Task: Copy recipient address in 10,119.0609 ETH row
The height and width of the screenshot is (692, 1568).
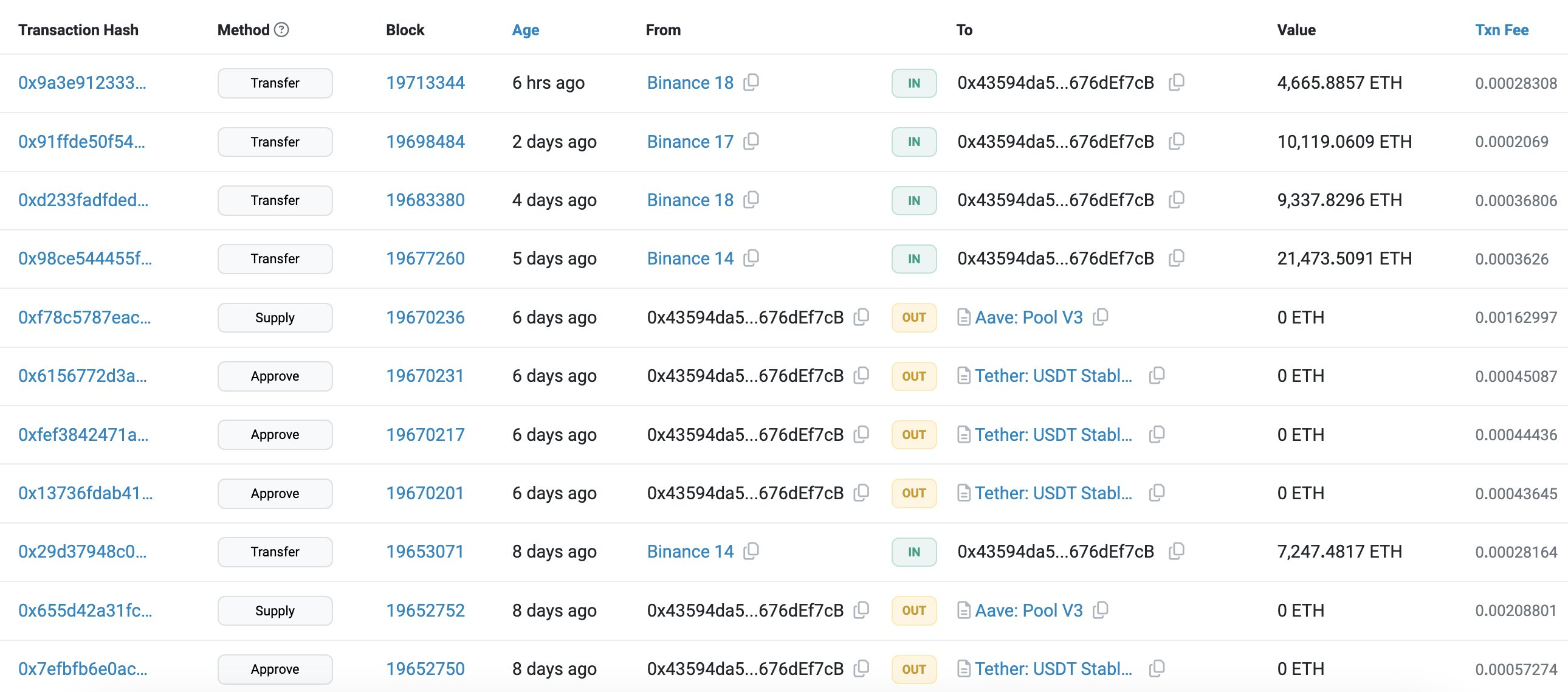Action: (x=1177, y=141)
